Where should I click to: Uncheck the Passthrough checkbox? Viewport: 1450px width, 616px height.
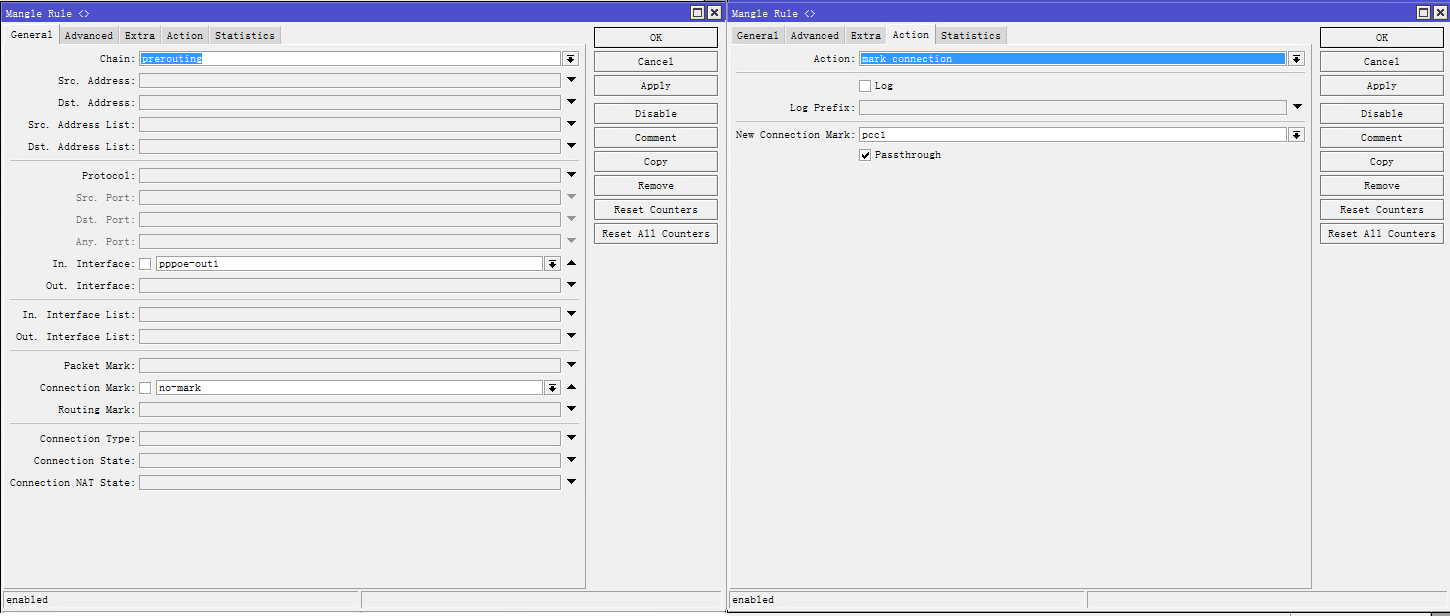click(x=865, y=155)
